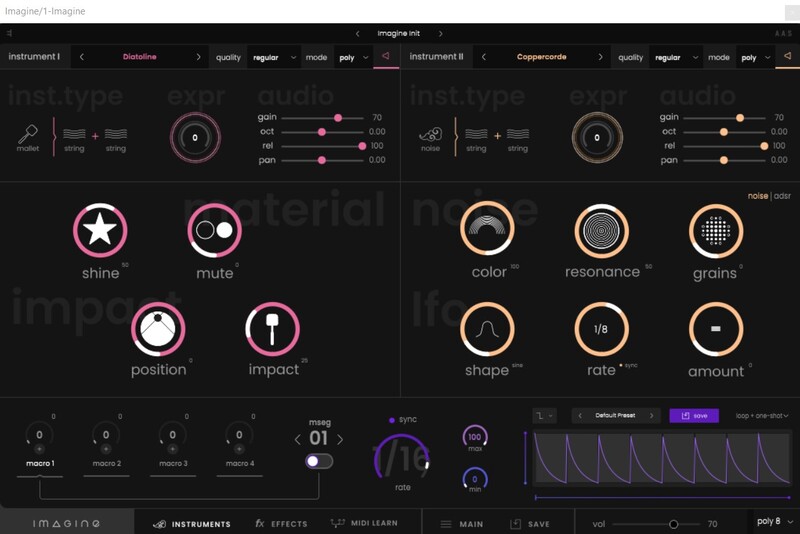Viewport: 800px width, 534px height.
Task: Toggle instrument II speaker mute icon
Action: point(787,56)
